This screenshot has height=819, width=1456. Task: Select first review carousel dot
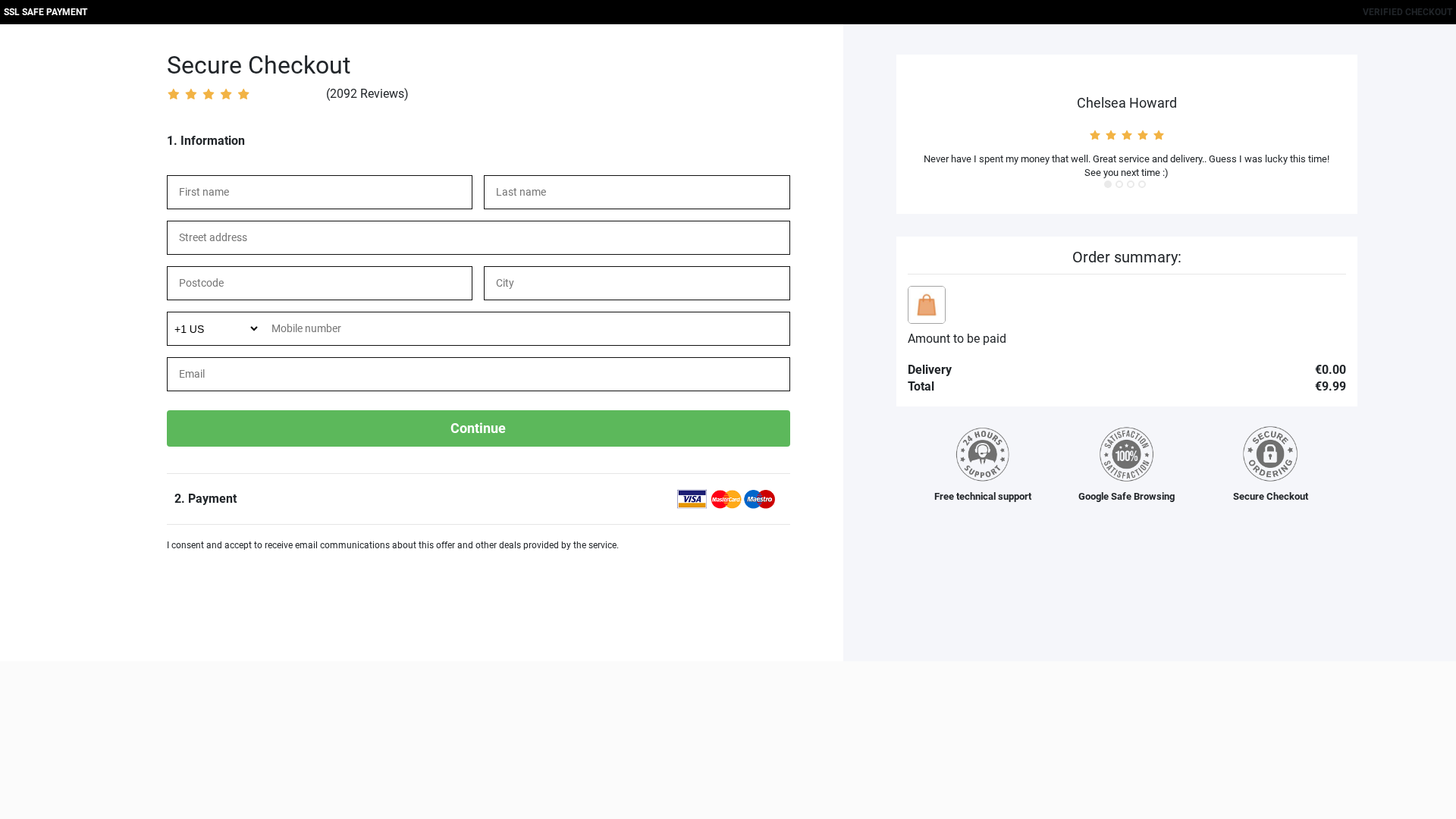[x=1108, y=184]
